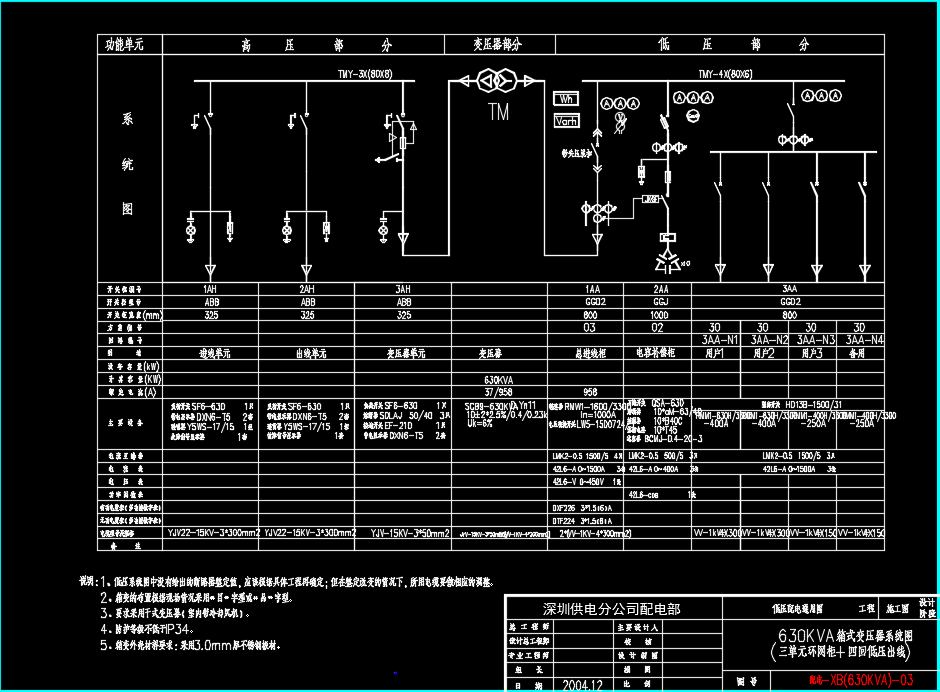940x692 pixels.
Task: Click the 2AA cabinet number cell
Action: tap(660, 289)
